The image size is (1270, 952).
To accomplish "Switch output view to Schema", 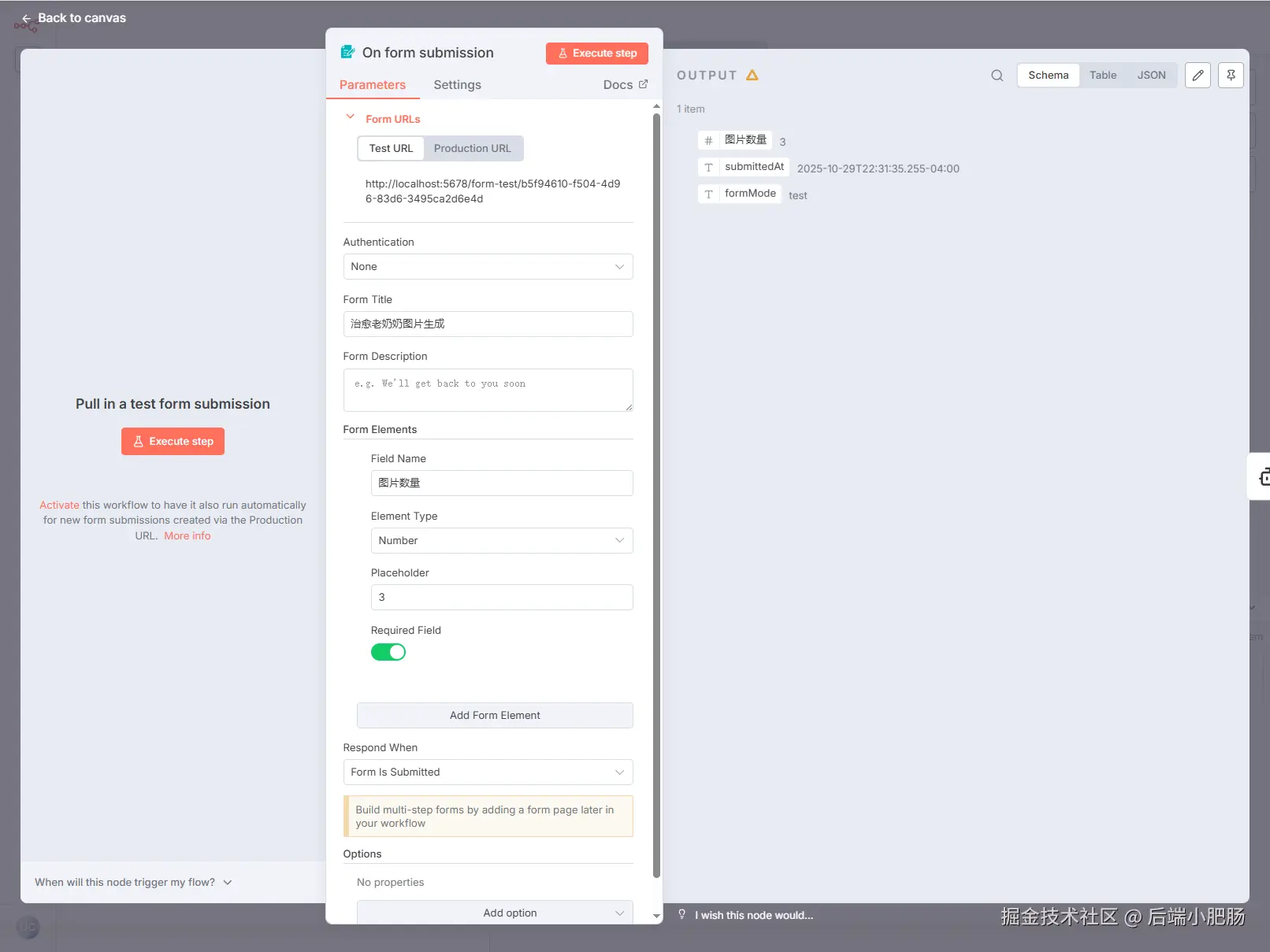I will (1049, 75).
